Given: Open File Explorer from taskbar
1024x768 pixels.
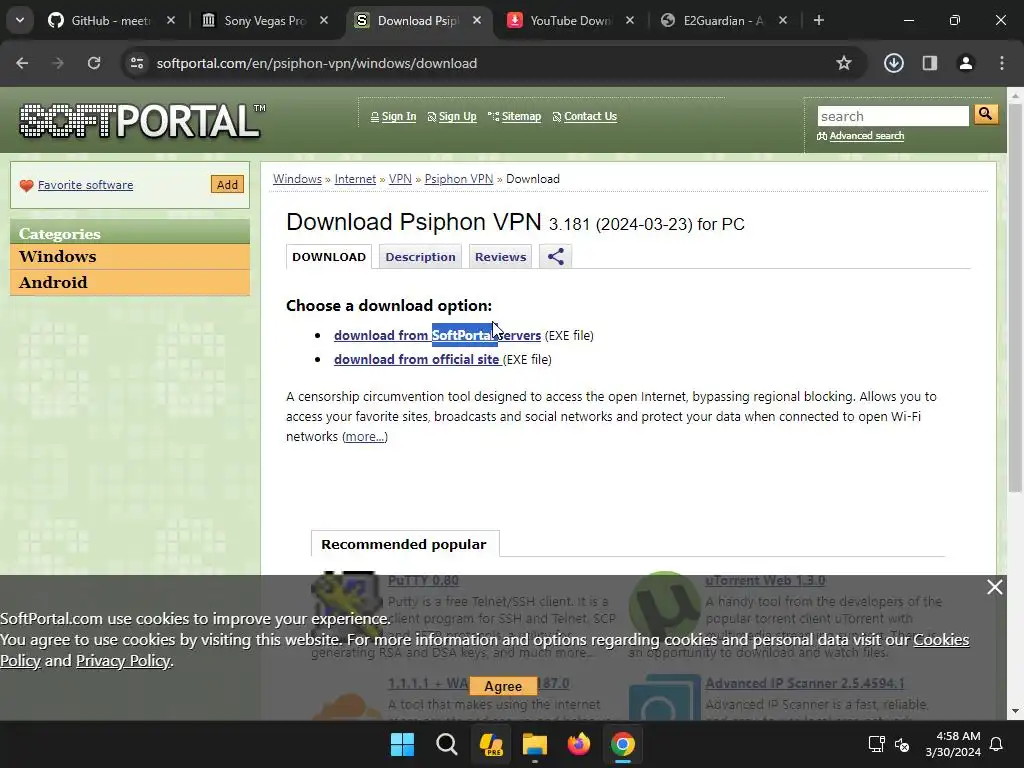Looking at the screenshot, I should [535, 744].
